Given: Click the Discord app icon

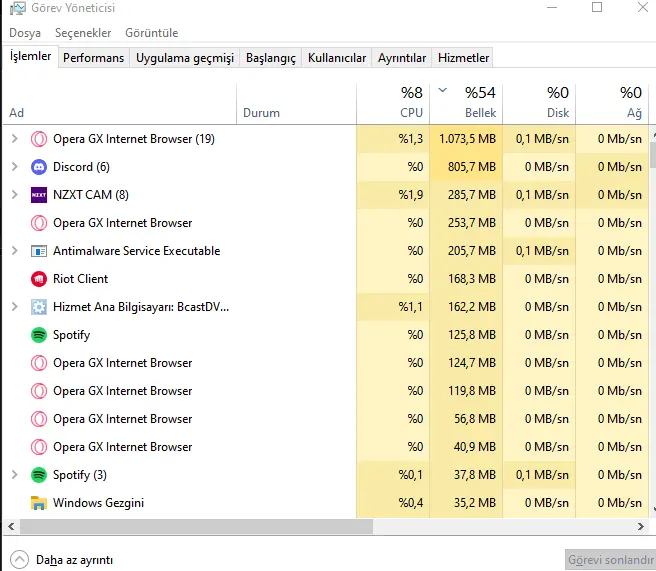Looking at the screenshot, I should click(x=39, y=167).
